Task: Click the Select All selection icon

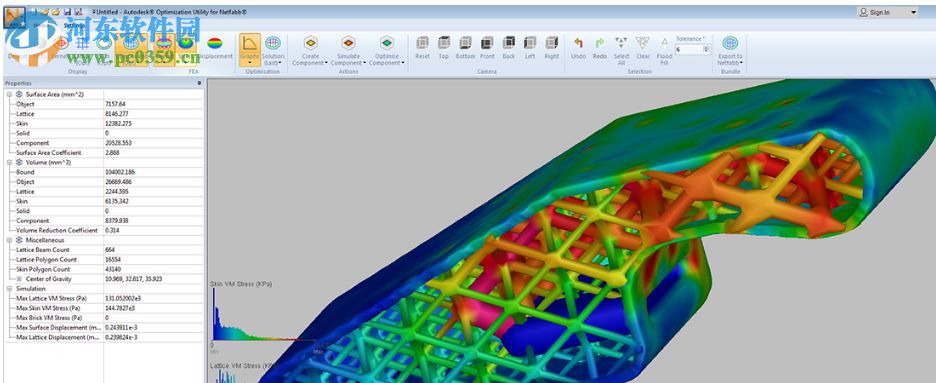Action: click(621, 50)
